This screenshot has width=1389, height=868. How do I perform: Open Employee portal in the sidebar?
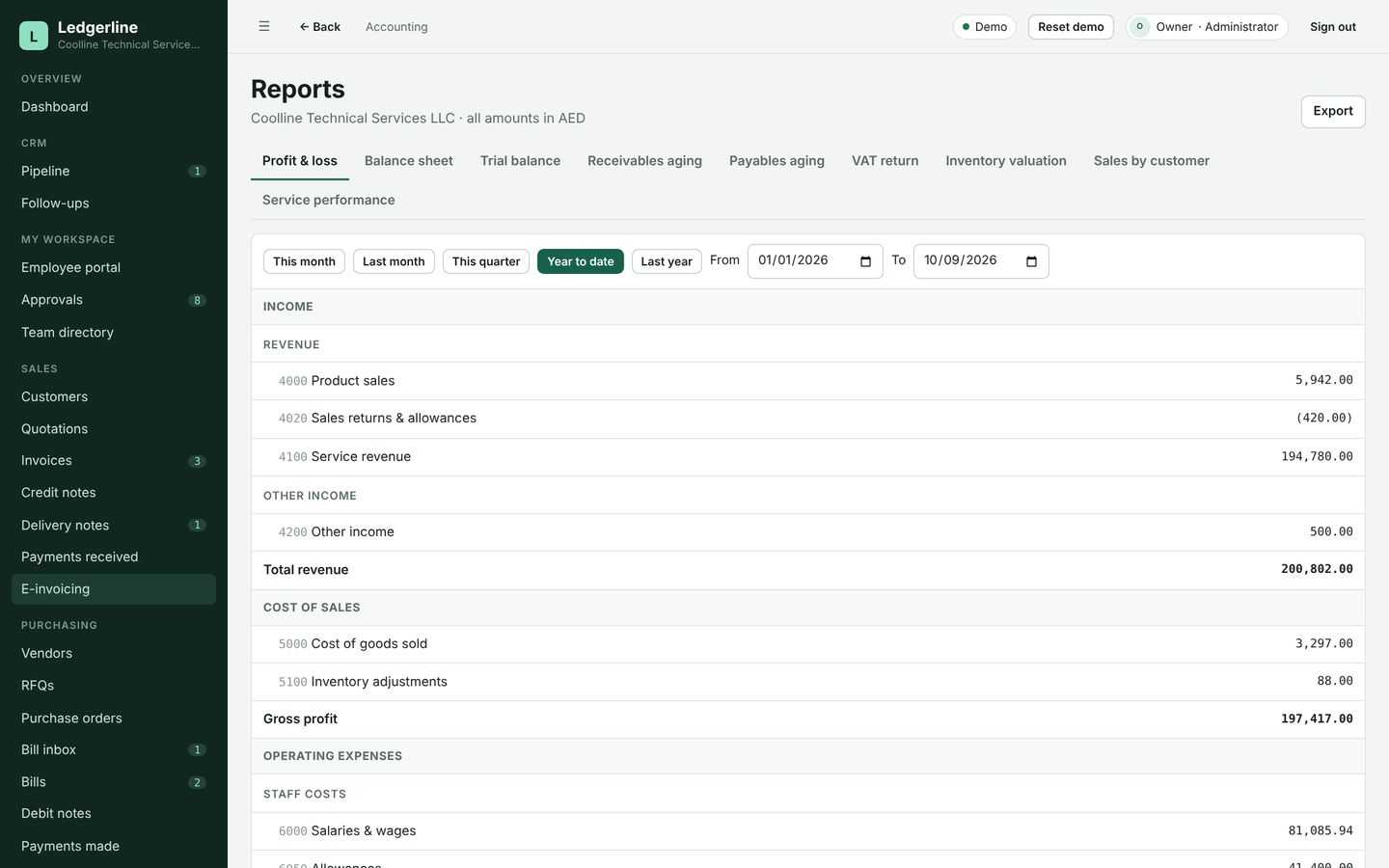(114, 268)
